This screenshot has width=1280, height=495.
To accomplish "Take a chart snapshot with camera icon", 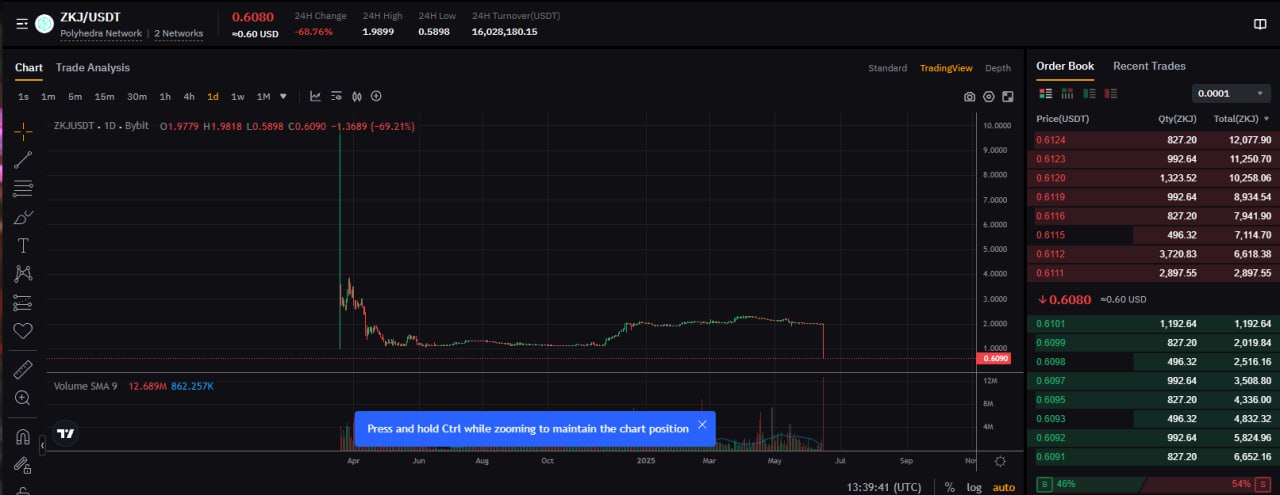I will (969, 97).
